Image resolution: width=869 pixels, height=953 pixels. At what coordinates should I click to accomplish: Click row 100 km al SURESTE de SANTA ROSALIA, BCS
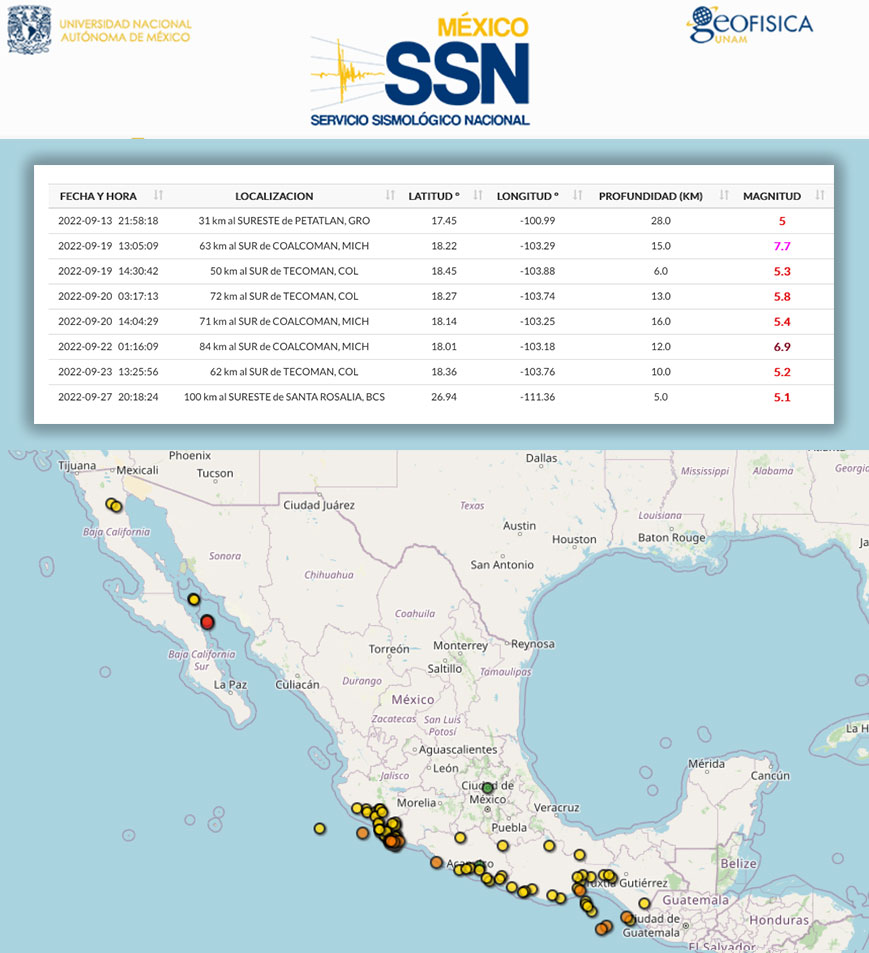click(x=441, y=397)
